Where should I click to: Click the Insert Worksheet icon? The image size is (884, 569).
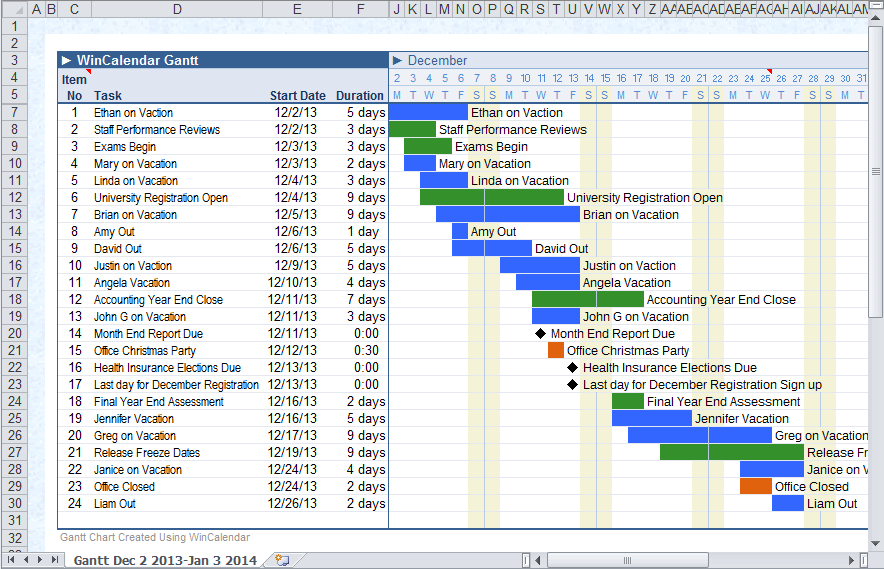click(283, 560)
